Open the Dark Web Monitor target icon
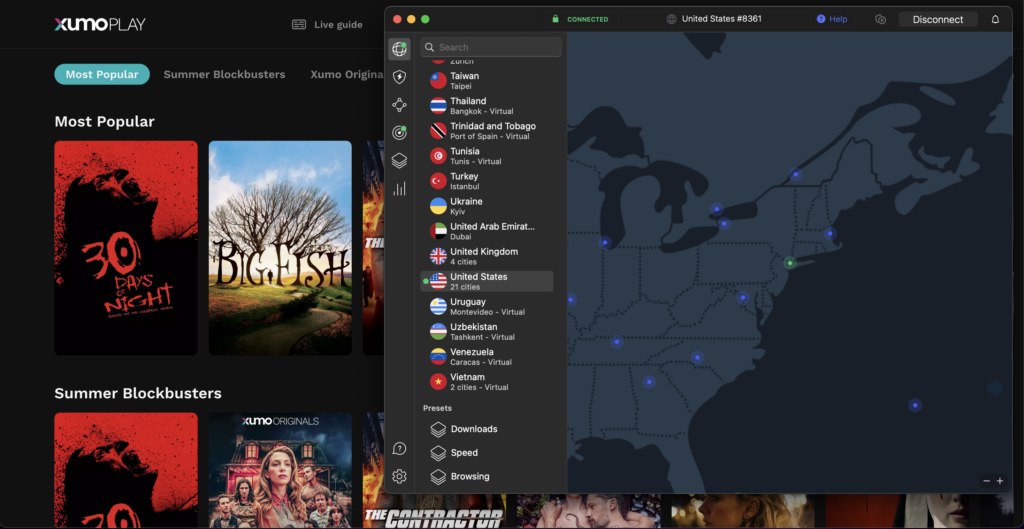 point(399,133)
